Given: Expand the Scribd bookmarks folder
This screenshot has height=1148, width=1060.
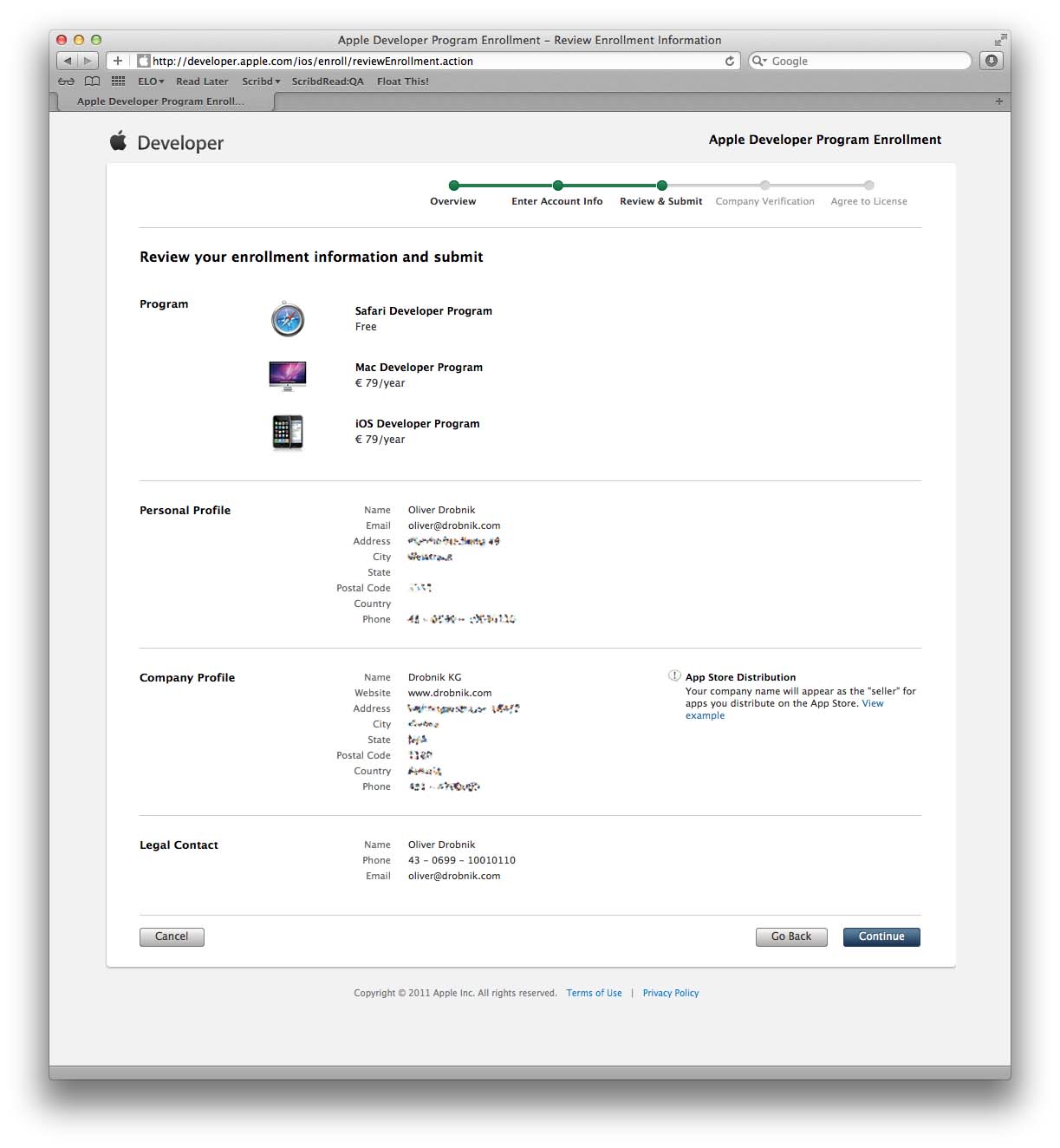Looking at the screenshot, I should coord(261,82).
